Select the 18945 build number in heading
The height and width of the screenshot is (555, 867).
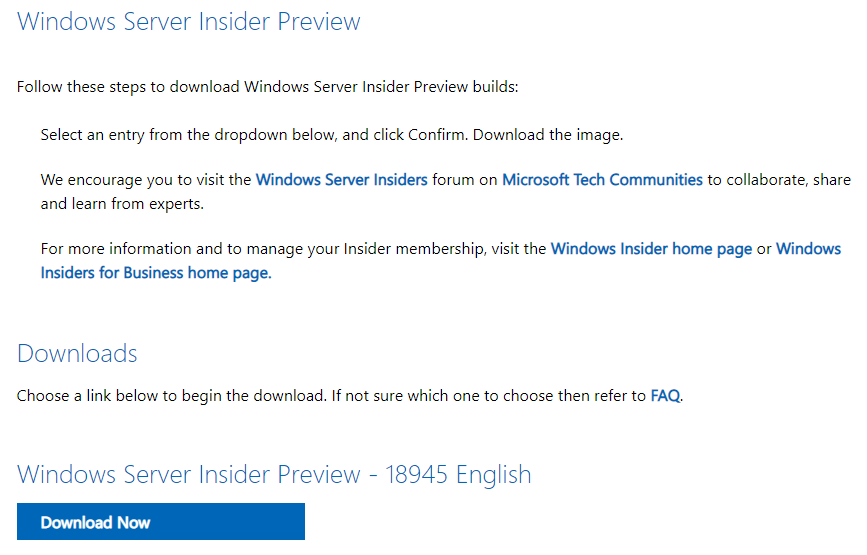click(x=416, y=475)
